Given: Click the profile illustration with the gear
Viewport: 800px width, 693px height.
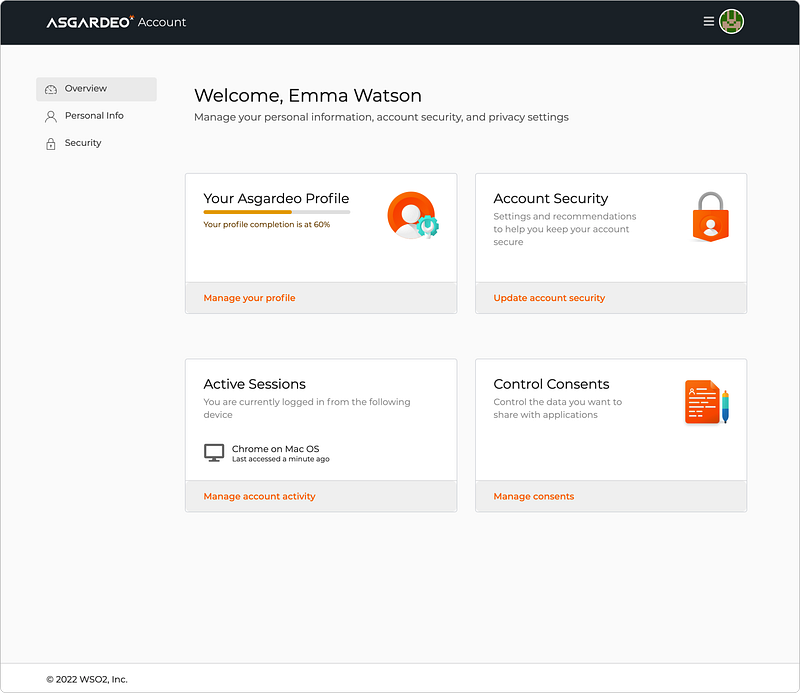Looking at the screenshot, I should pos(413,215).
